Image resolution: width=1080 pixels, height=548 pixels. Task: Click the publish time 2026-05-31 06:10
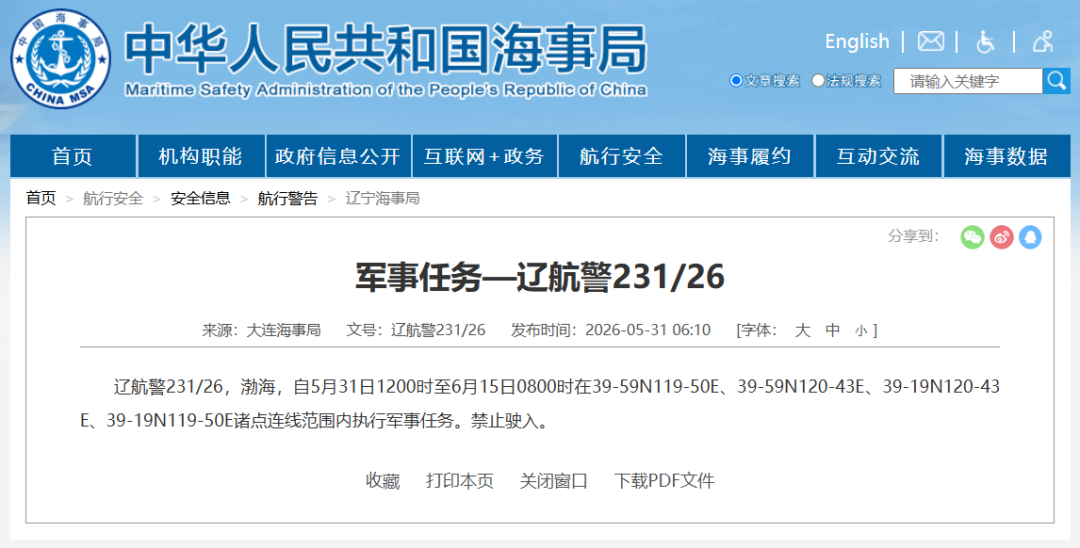[x=648, y=330]
